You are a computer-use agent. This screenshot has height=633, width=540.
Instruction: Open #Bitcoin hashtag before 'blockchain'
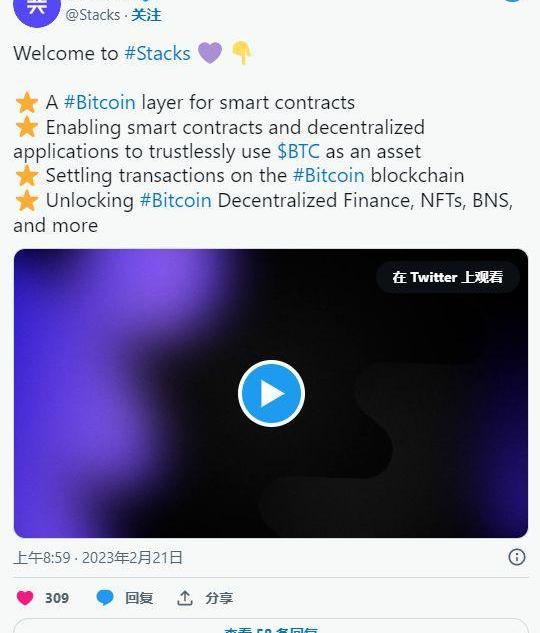(329, 176)
